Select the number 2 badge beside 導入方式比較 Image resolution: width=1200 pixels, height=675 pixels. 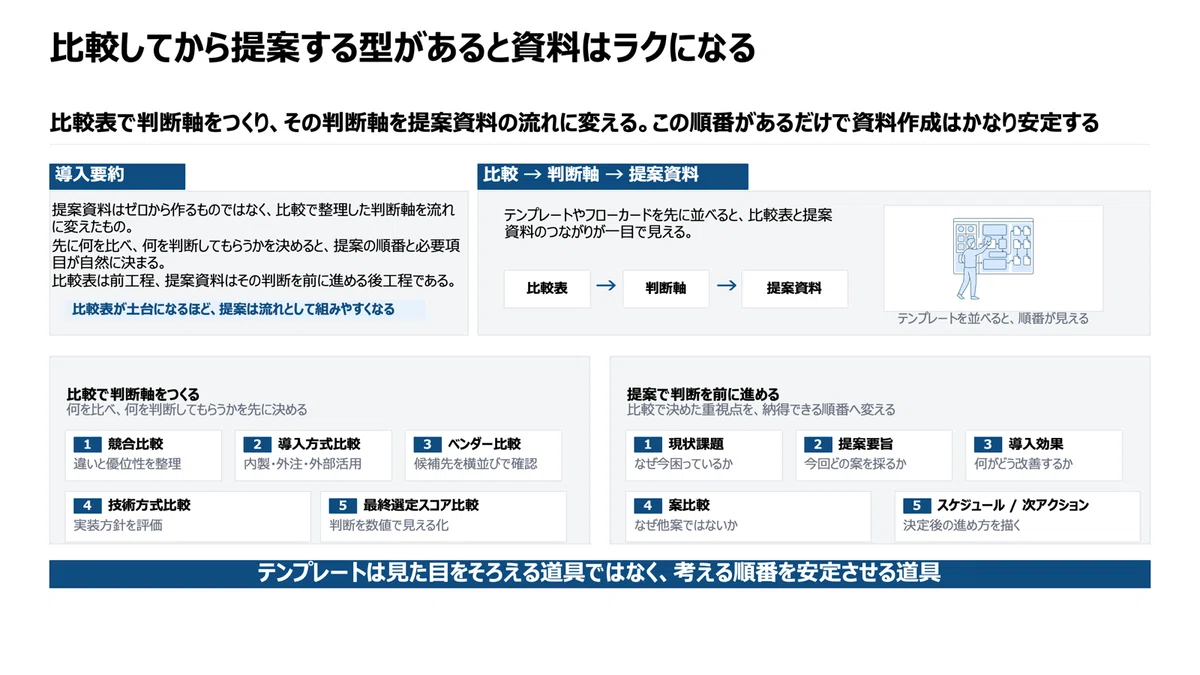[258, 444]
